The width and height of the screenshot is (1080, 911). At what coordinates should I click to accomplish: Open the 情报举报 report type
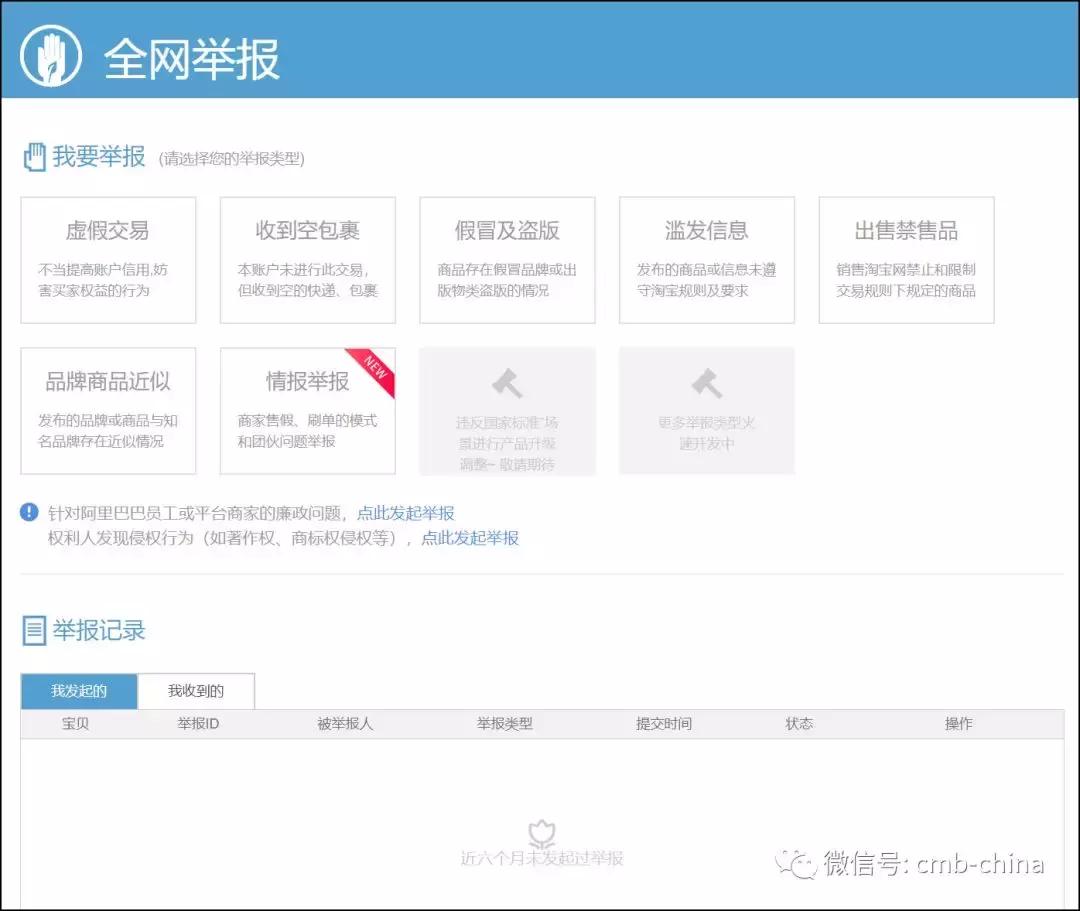307,410
